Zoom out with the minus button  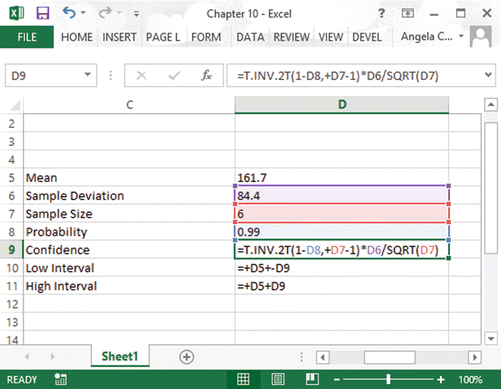[x=337, y=379]
